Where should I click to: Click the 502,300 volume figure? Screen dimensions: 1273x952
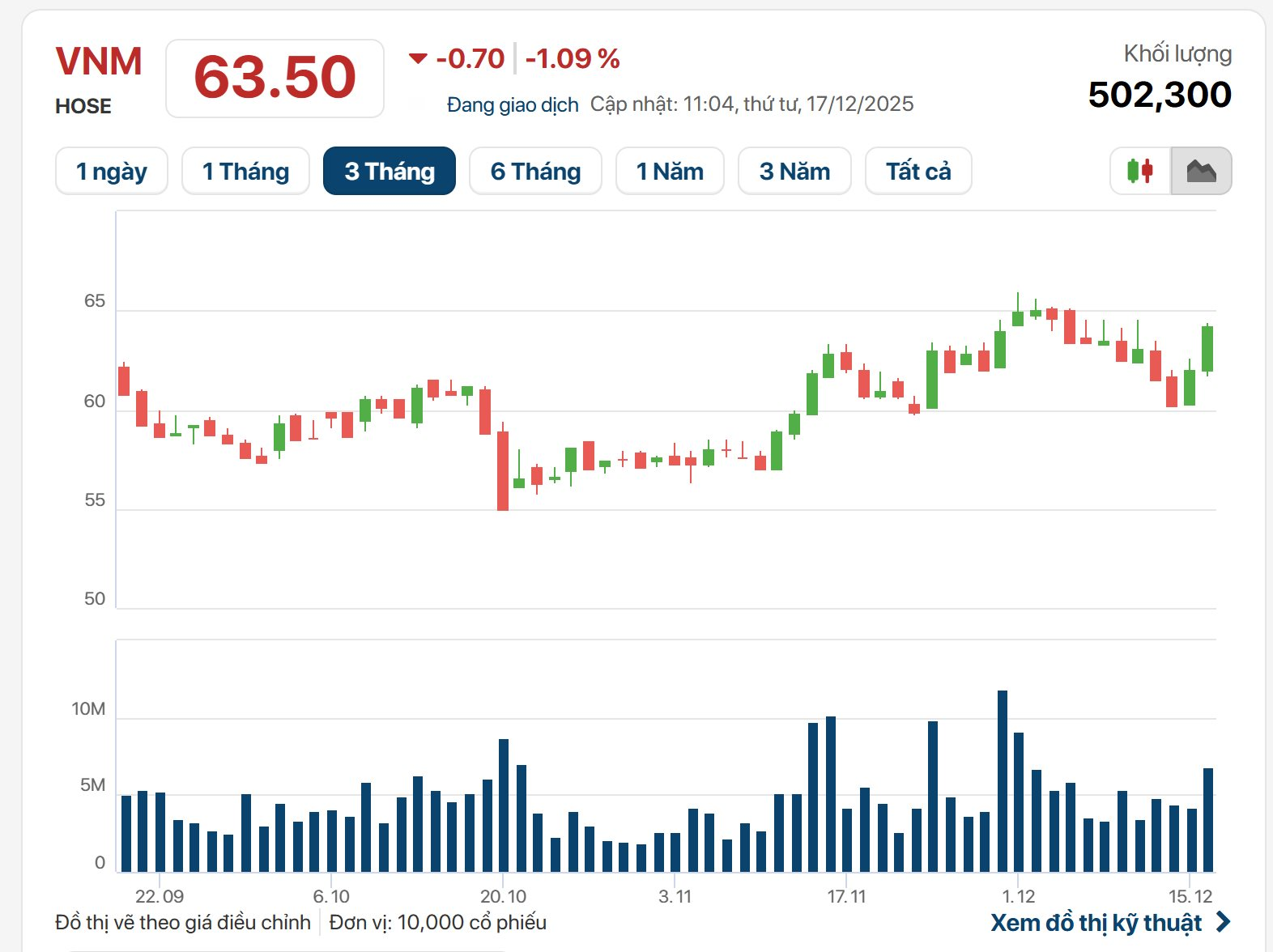coord(1160,95)
